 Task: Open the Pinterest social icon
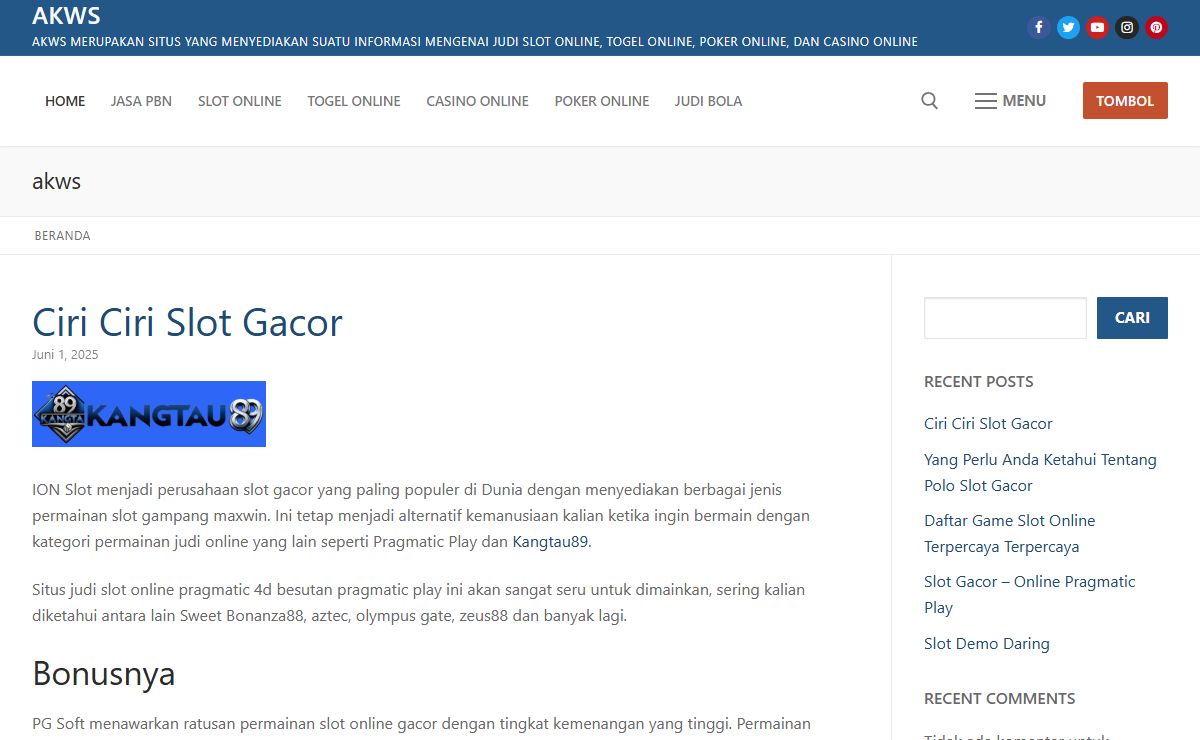coord(1156,28)
